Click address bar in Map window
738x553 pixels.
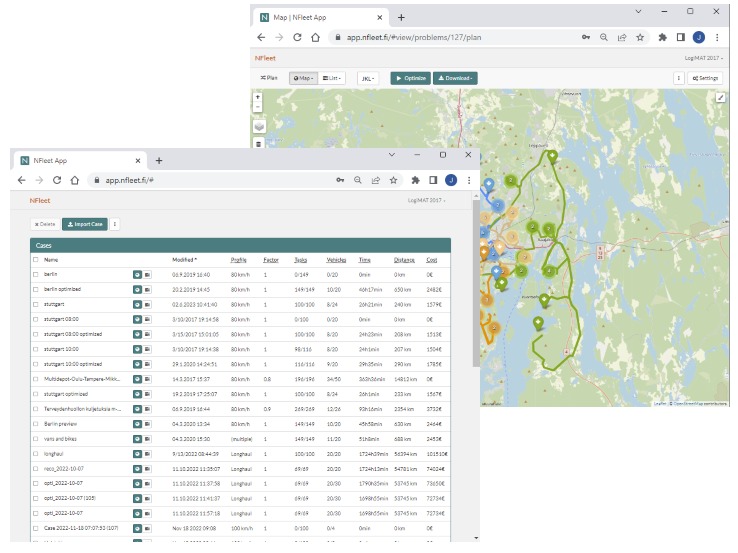tap(452, 37)
